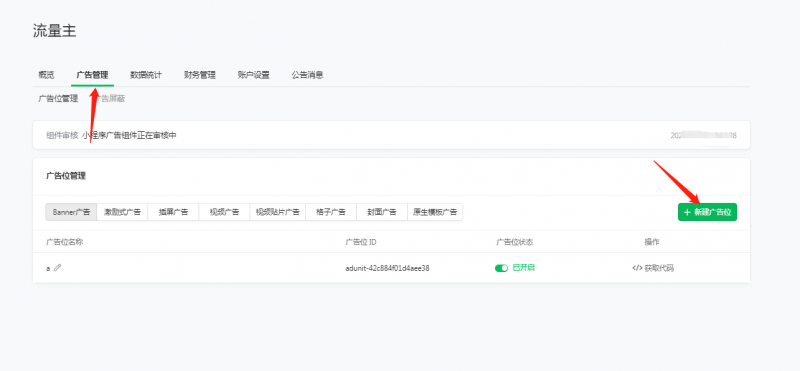Click the 广告位 ID column header
Viewport: 800px width, 371px height.
pos(361,242)
